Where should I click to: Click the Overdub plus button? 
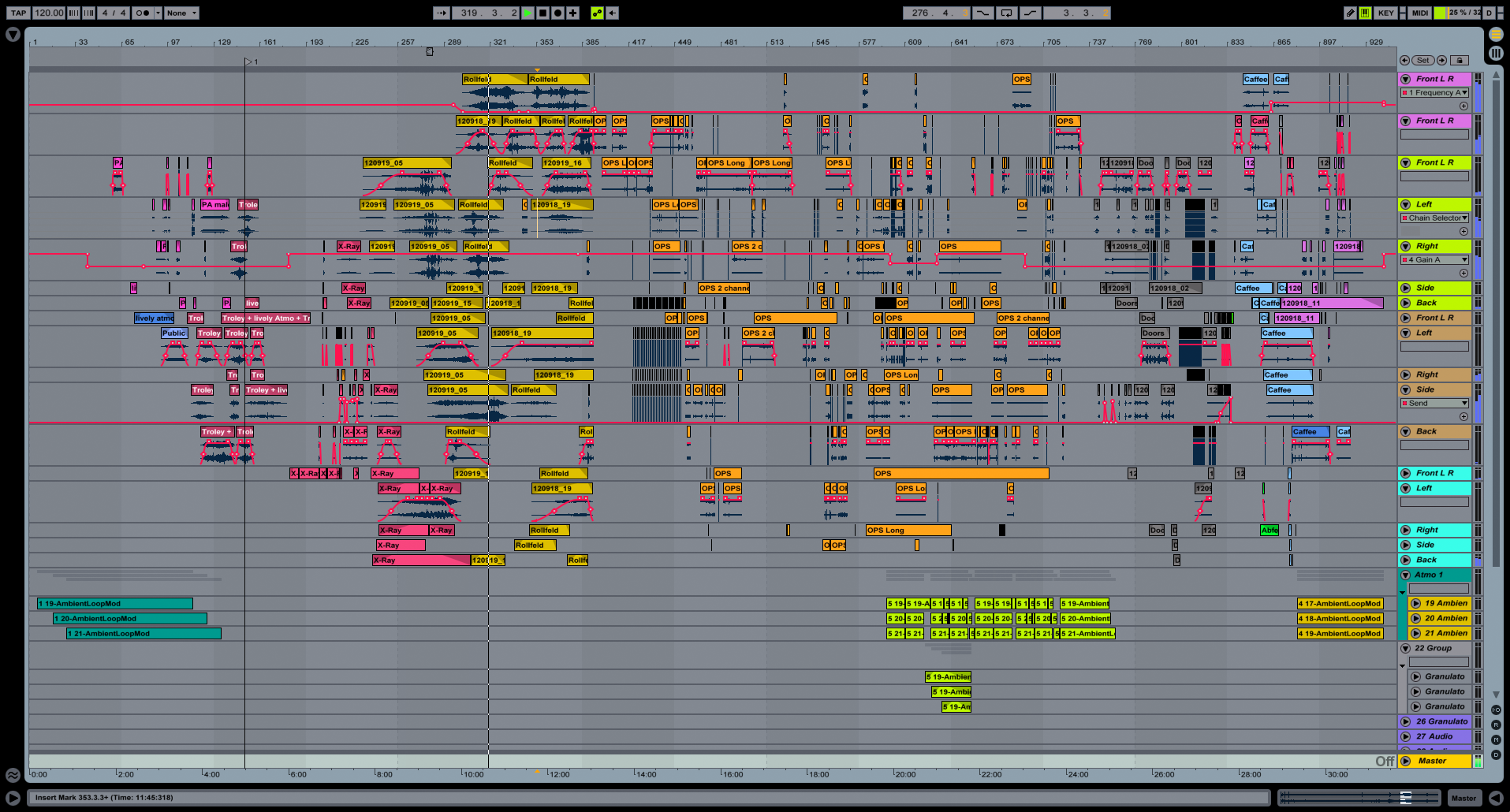click(572, 13)
